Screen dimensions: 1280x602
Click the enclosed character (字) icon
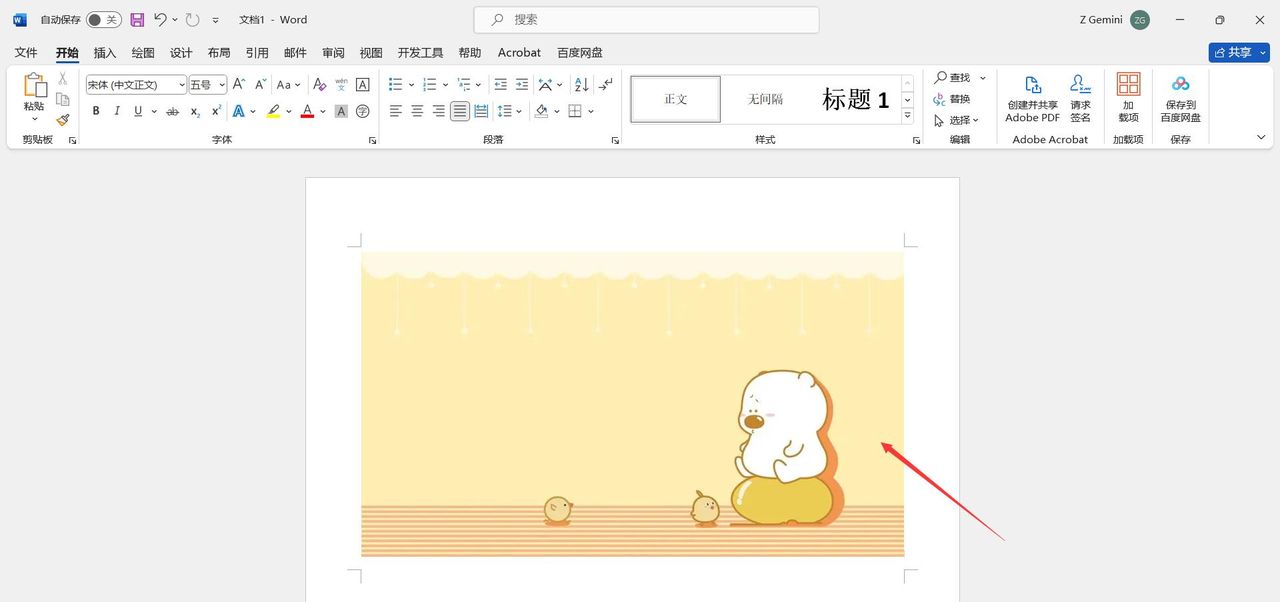(x=363, y=111)
